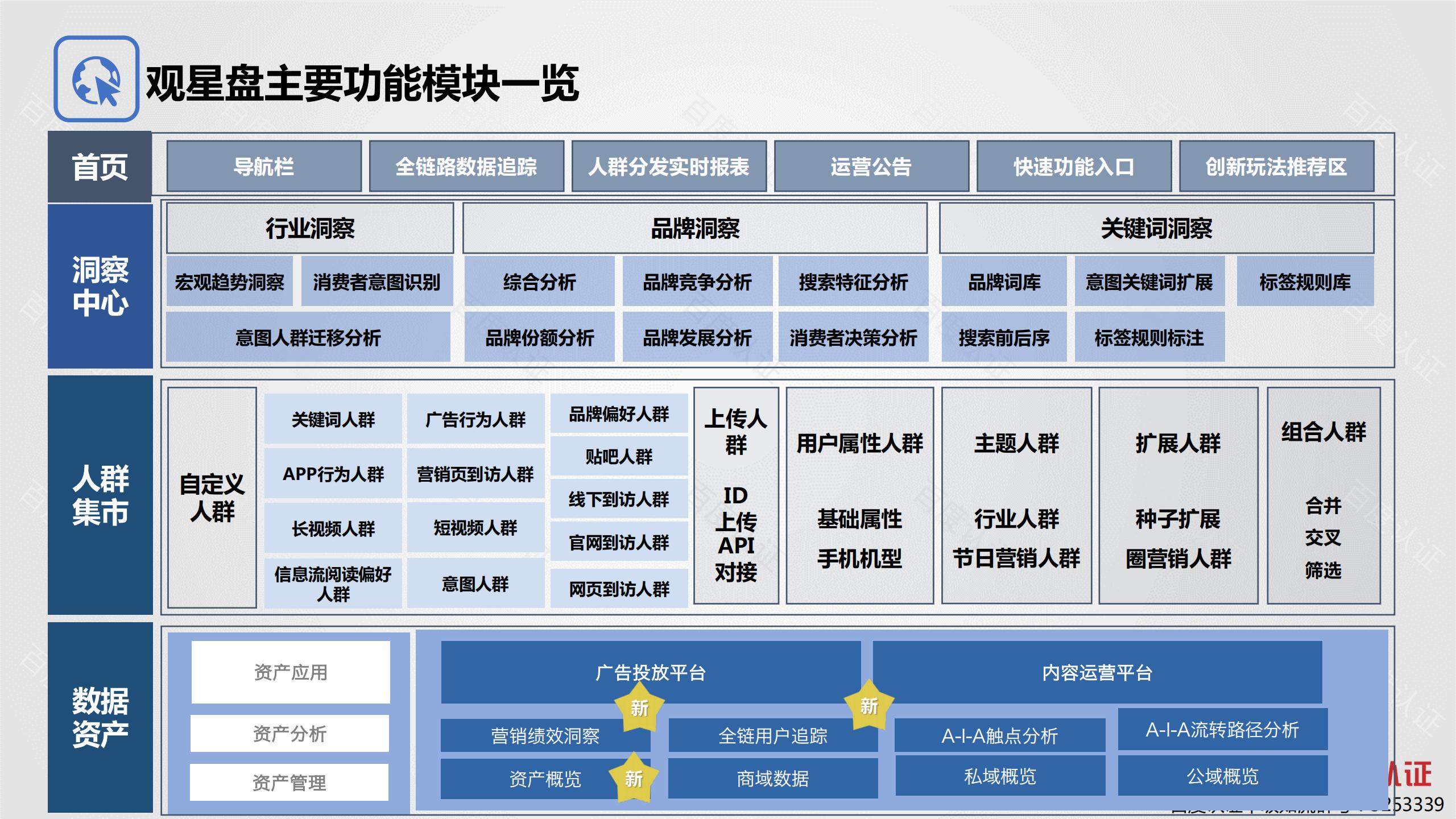Screen dimensions: 1456x819
Task: Select the 人群集市 section label
Action: (x=100, y=495)
